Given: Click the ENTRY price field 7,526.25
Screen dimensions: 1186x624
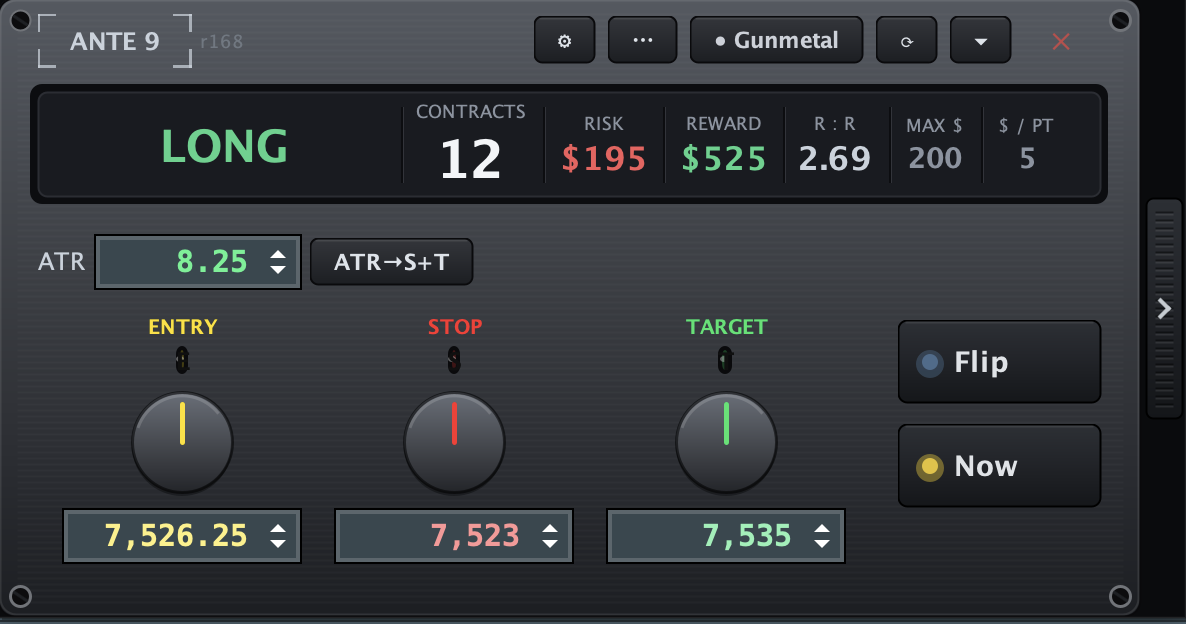Looking at the screenshot, I should point(182,536).
